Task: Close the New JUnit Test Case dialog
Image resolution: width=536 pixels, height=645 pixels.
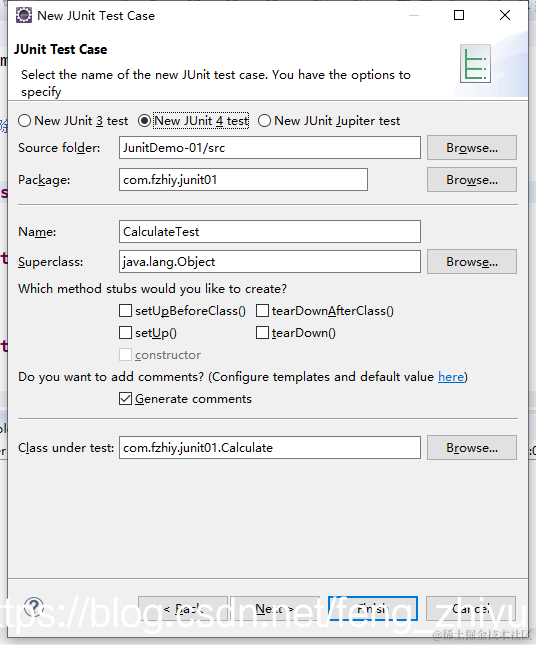Action: [x=505, y=15]
